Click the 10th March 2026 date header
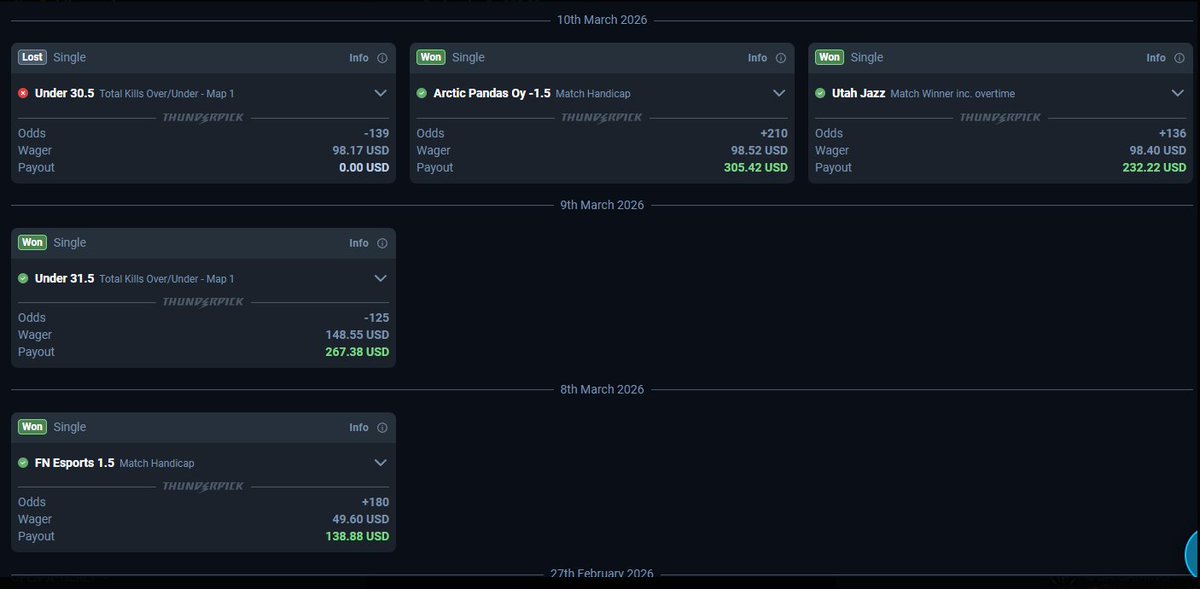This screenshot has width=1200, height=589. (602, 20)
